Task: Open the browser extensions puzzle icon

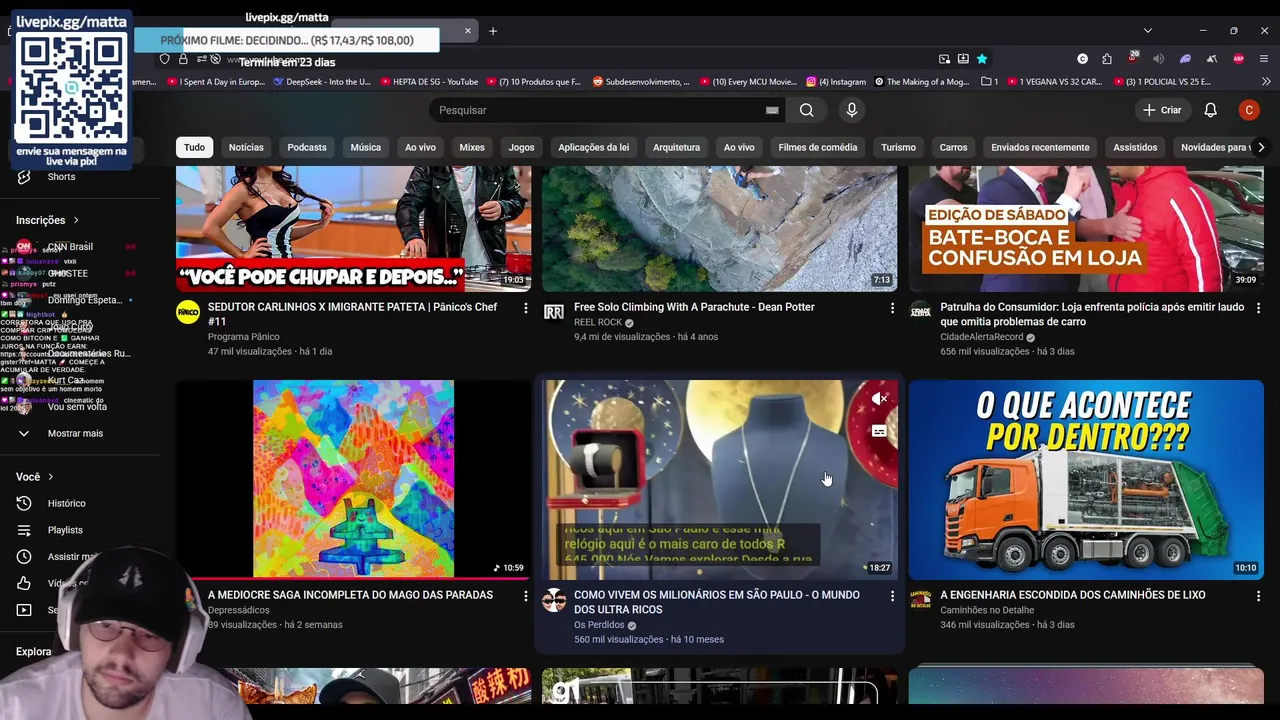Action: tap(1107, 59)
